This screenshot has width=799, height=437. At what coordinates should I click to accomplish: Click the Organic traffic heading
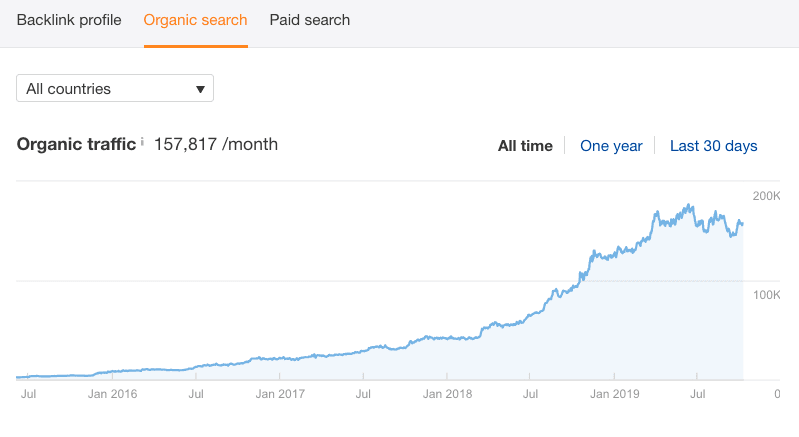tap(76, 145)
